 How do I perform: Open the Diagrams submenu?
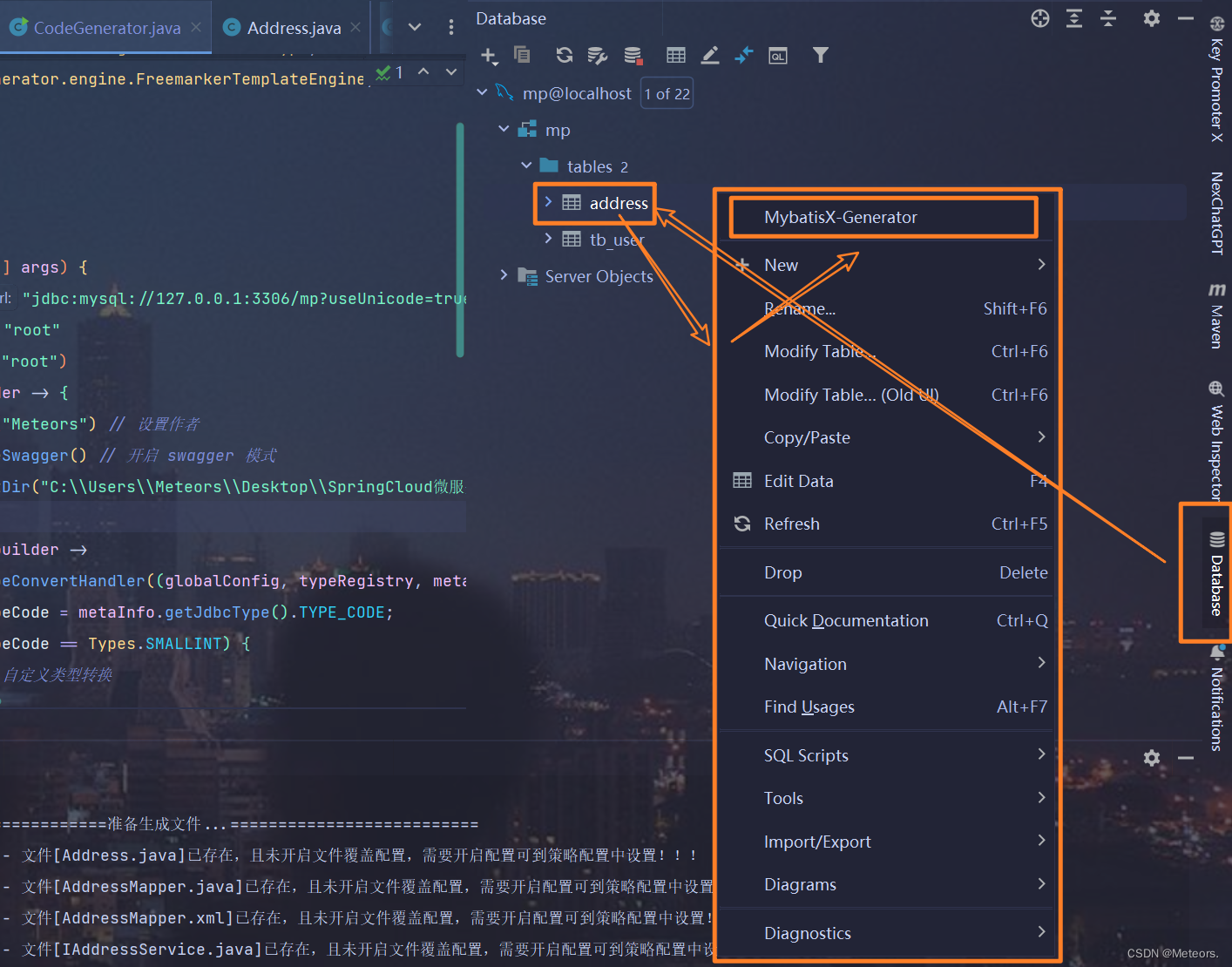tap(884, 884)
